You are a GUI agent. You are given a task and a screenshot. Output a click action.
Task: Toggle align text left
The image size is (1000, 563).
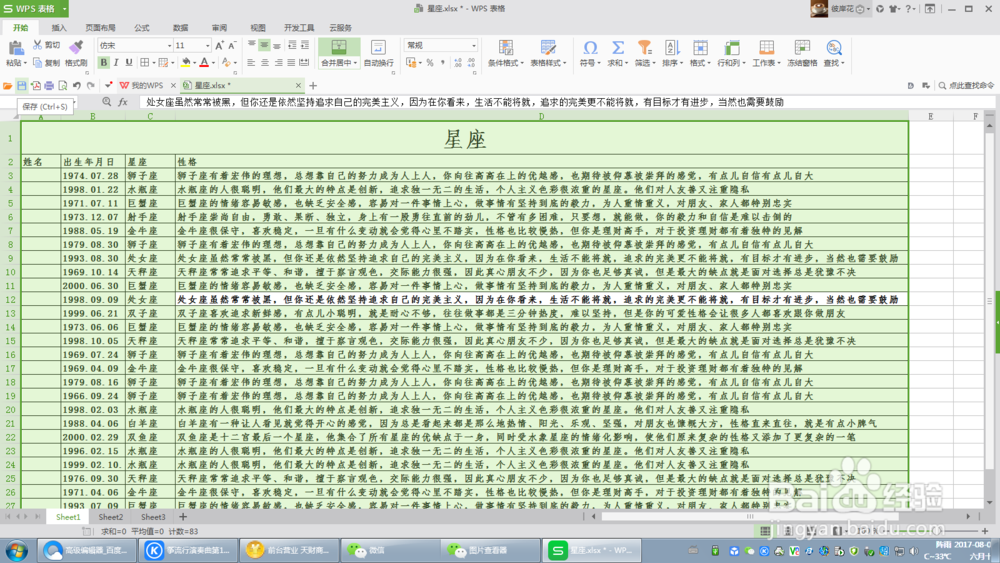point(251,62)
